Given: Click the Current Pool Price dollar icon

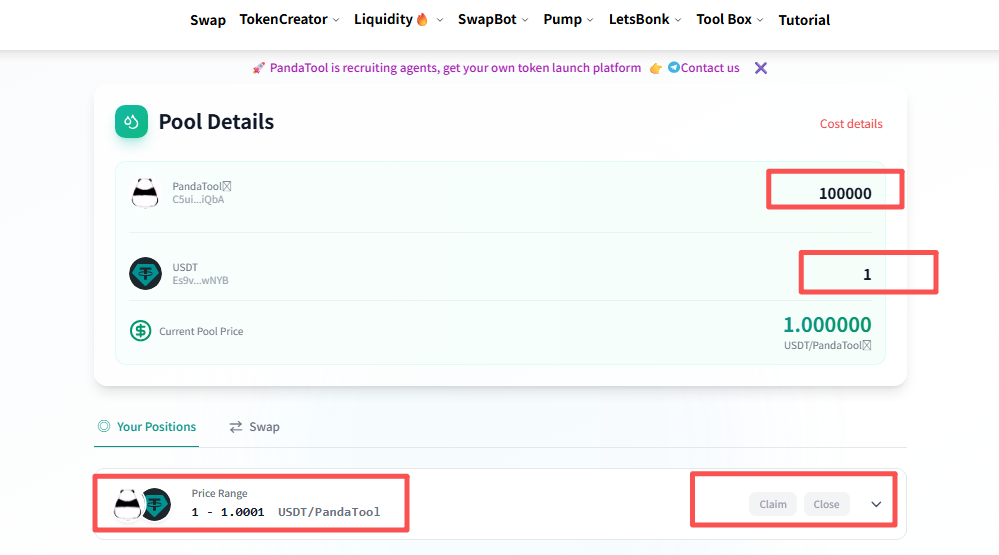Looking at the screenshot, I should (x=141, y=331).
